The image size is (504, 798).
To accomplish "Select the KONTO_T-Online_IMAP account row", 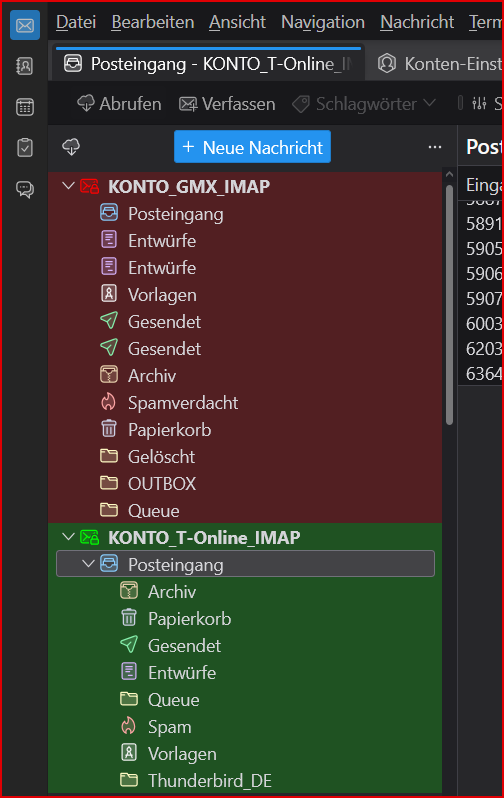I will (x=245, y=537).
